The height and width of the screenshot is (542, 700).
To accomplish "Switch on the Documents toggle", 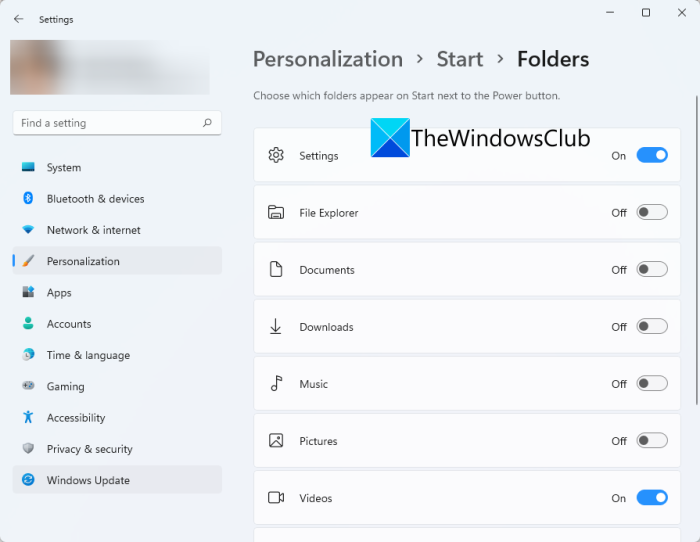I will (651, 269).
